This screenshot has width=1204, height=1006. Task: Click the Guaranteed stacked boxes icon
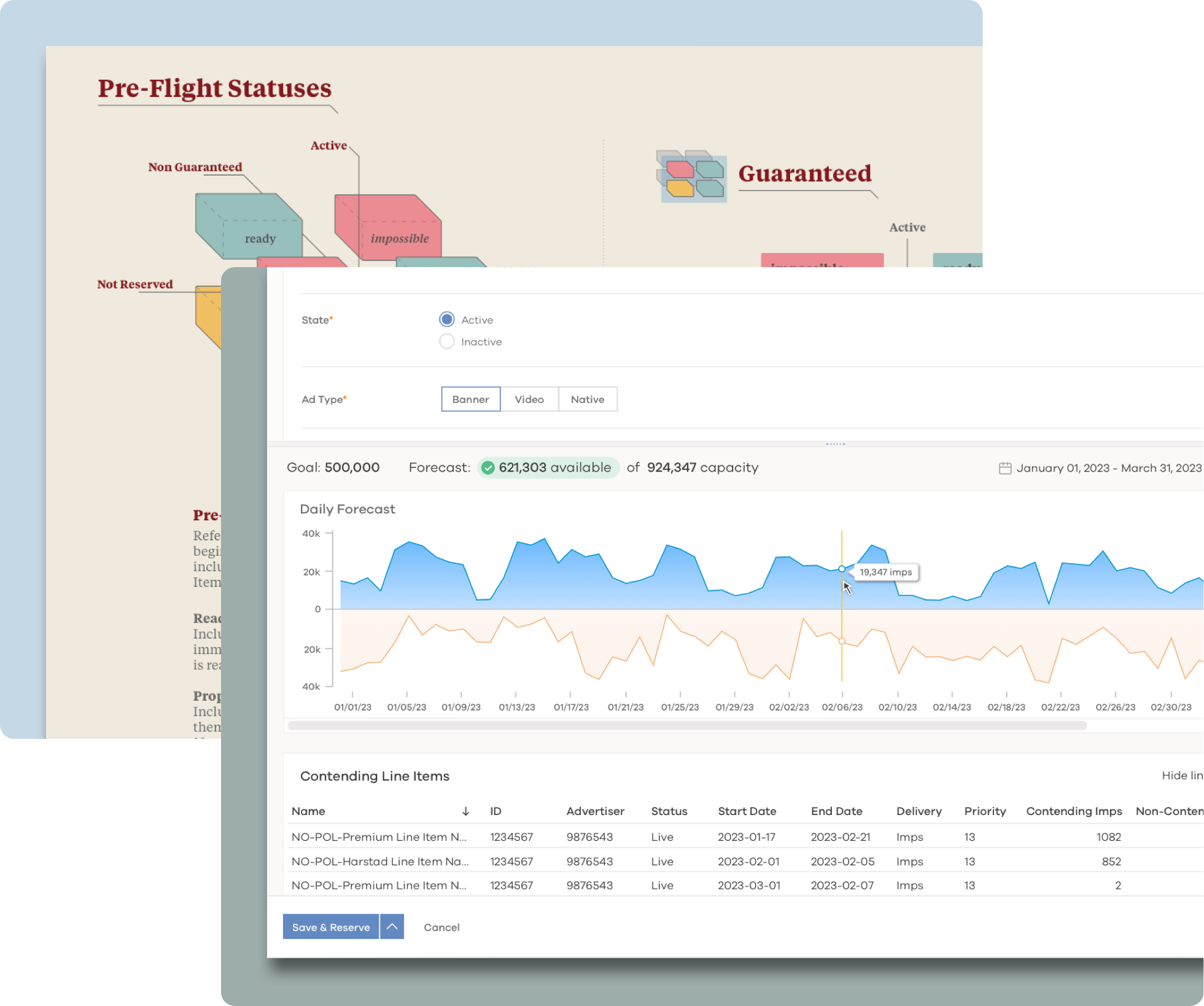coord(692,177)
